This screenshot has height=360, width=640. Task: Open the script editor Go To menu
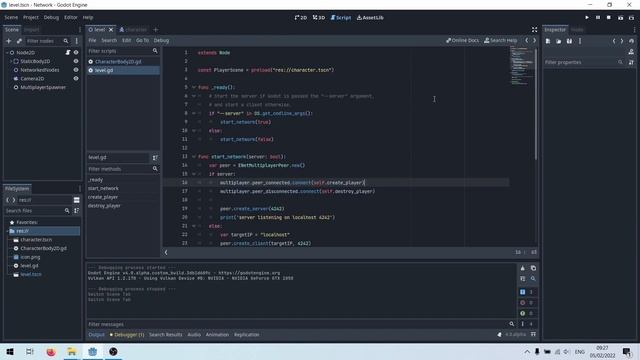click(142, 40)
